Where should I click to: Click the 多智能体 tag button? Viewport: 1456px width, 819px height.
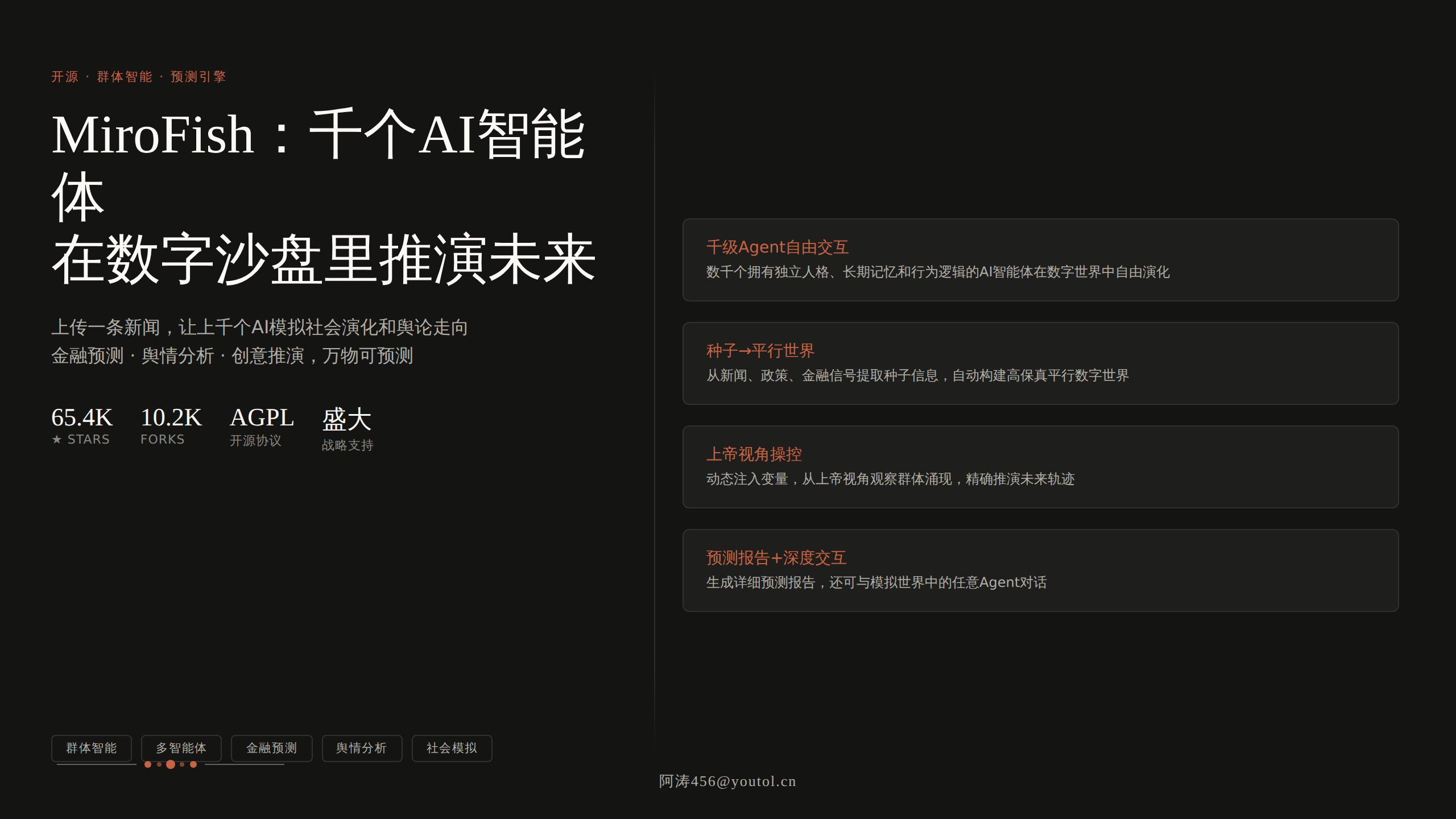(x=181, y=748)
